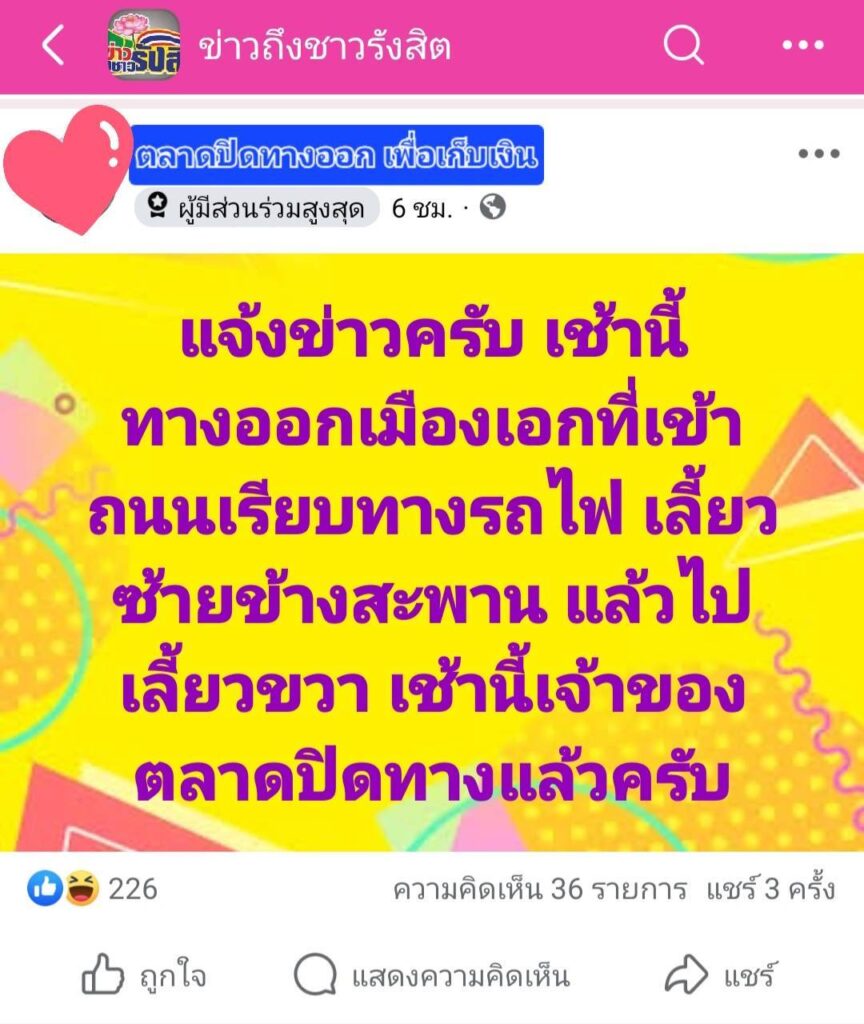Open group page ข่าวถึงชาวรังสิต title

coord(325,47)
